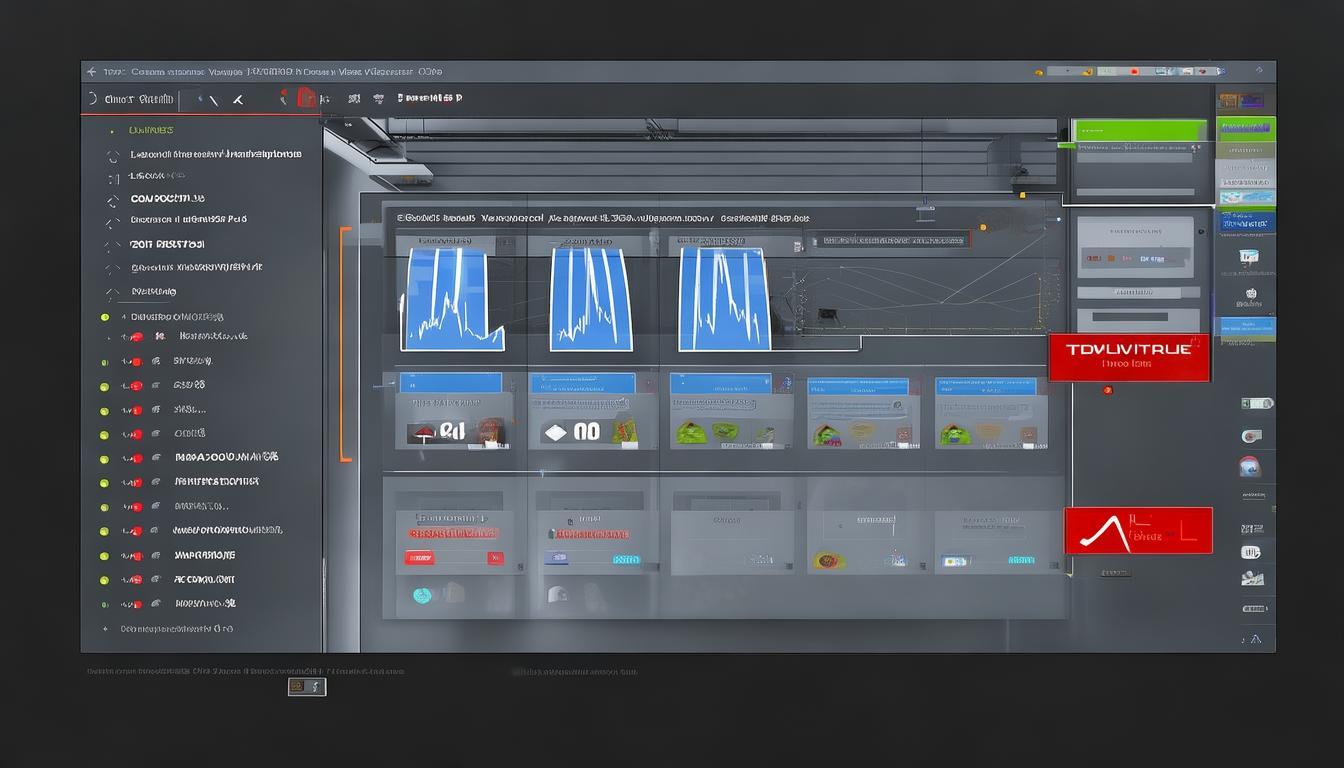Toggle the green status dot of the first list row
This screenshot has height=768, width=1344.
[x=105, y=318]
